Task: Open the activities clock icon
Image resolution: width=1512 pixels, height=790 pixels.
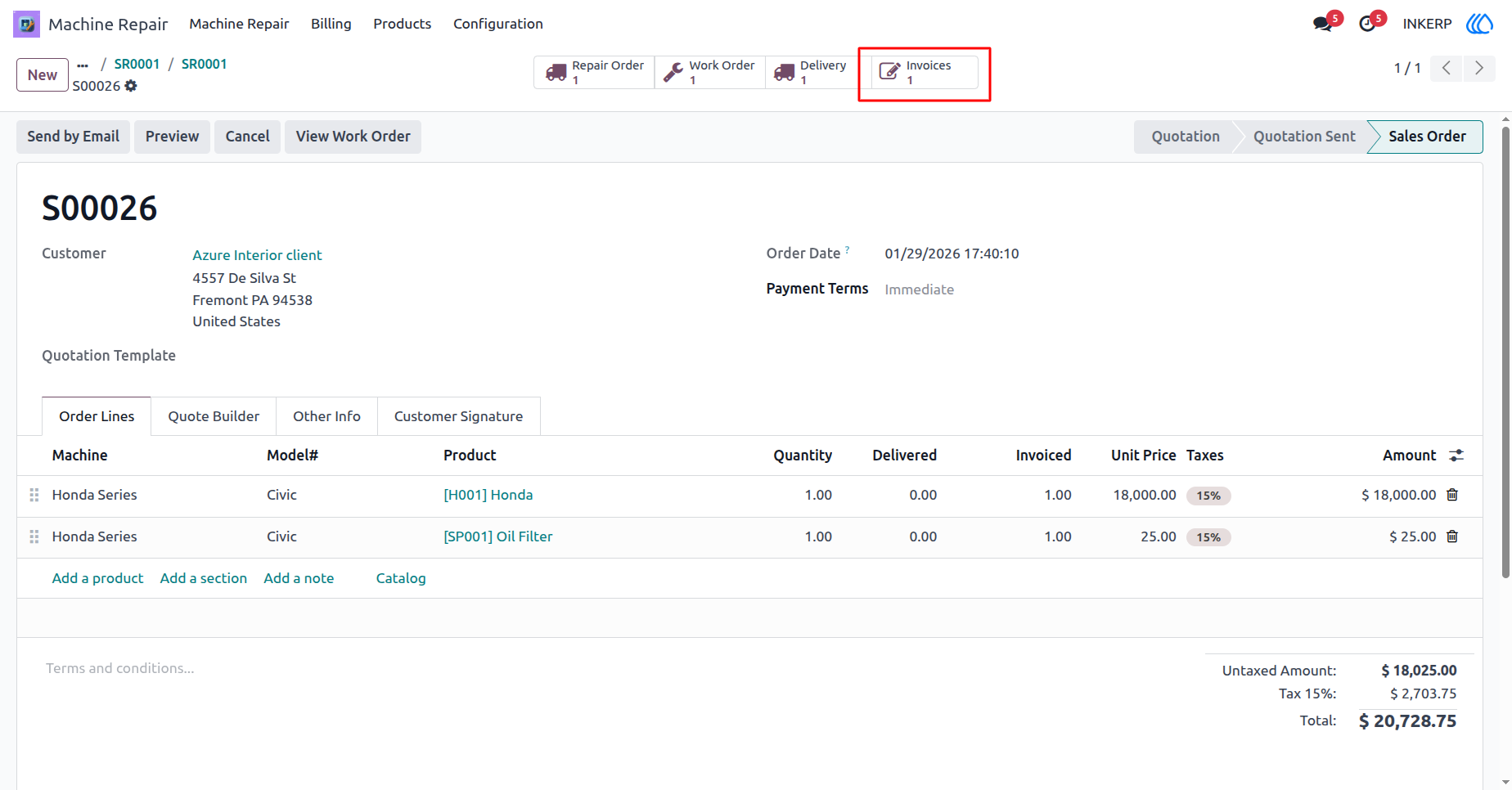Action: (1367, 24)
